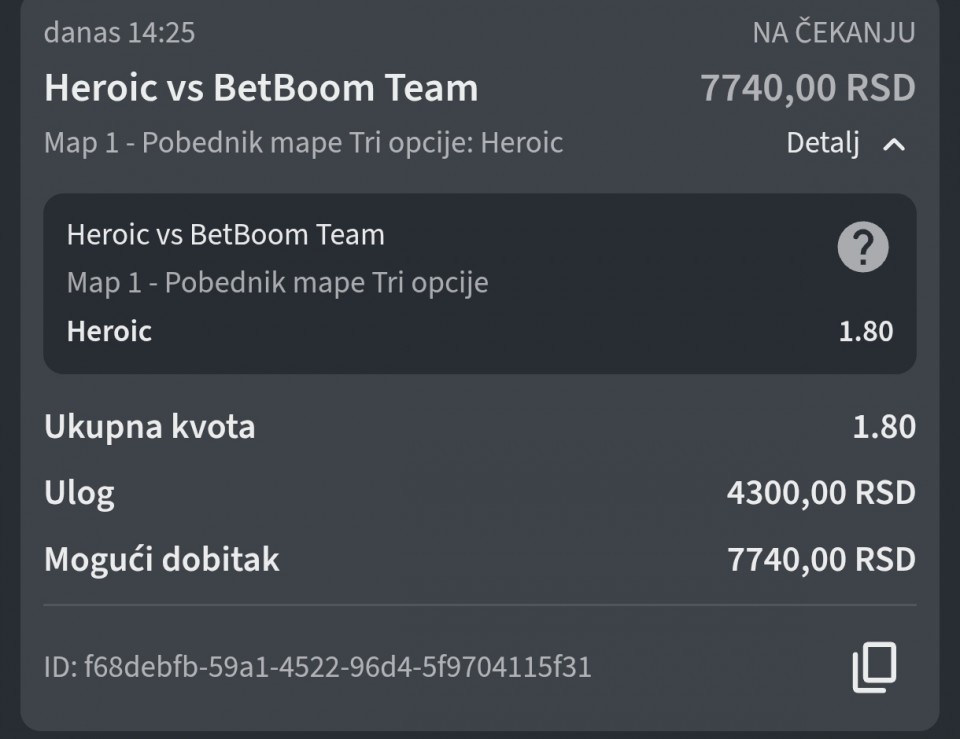Select the Heroic vs BetBoom Team header title
Screen dimensions: 960x739
pos(261,88)
